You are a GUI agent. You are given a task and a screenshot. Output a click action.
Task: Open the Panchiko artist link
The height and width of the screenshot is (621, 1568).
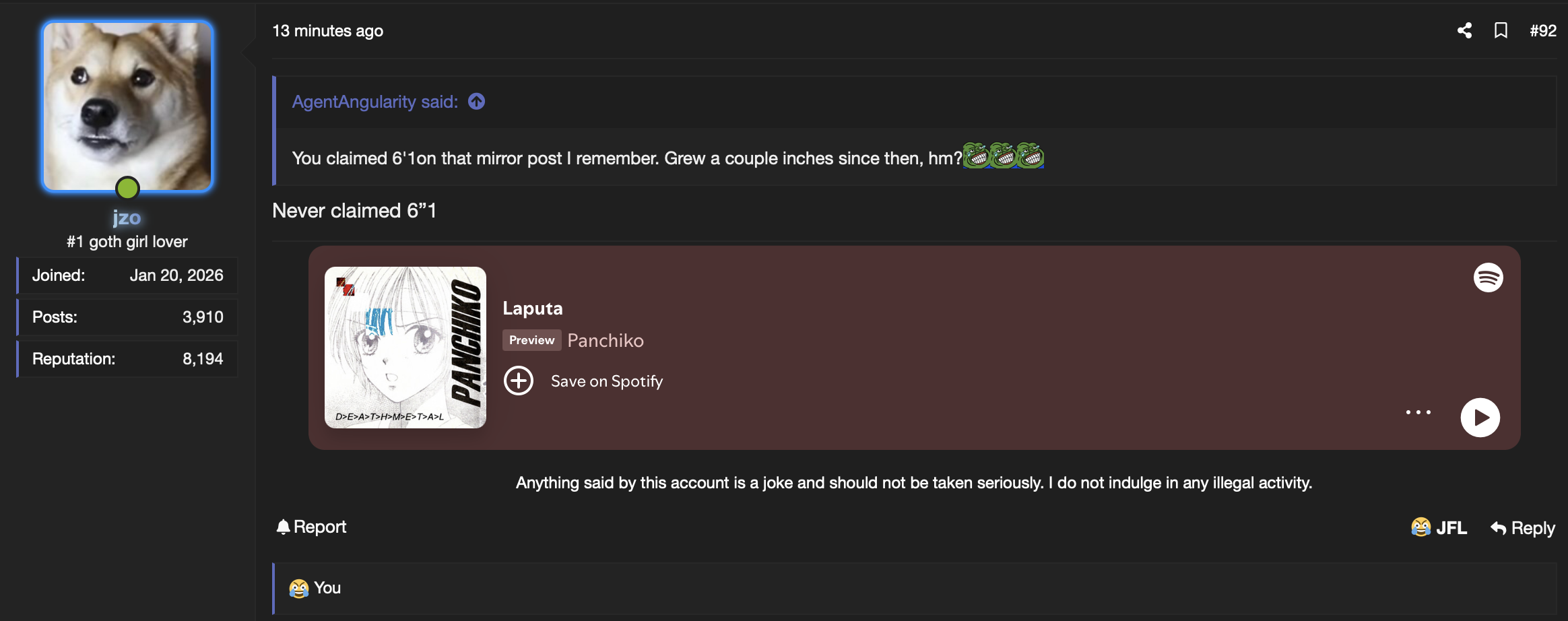(x=606, y=341)
